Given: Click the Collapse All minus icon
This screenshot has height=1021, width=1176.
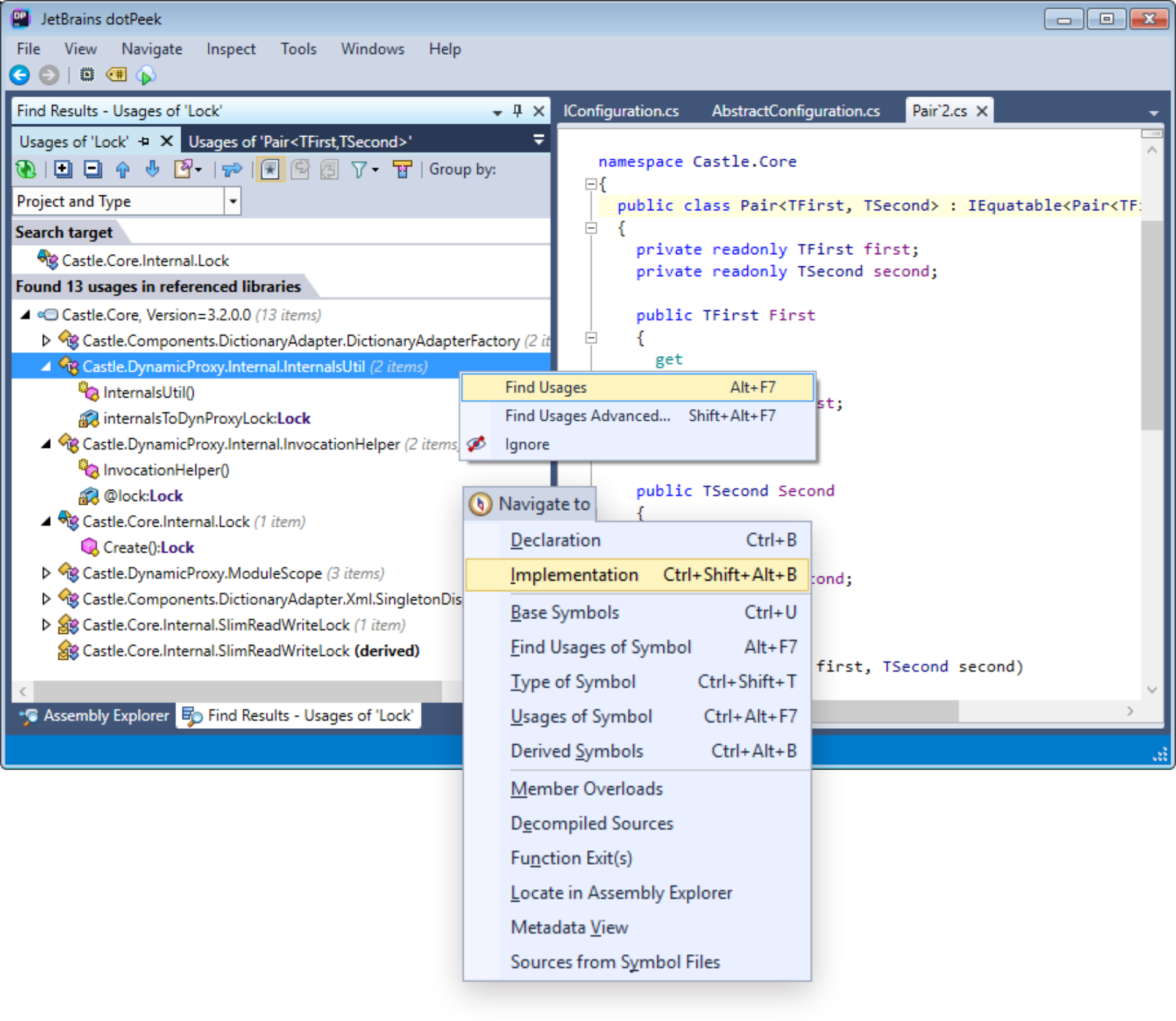Looking at the screenshot, I should (x=92, y=169).
